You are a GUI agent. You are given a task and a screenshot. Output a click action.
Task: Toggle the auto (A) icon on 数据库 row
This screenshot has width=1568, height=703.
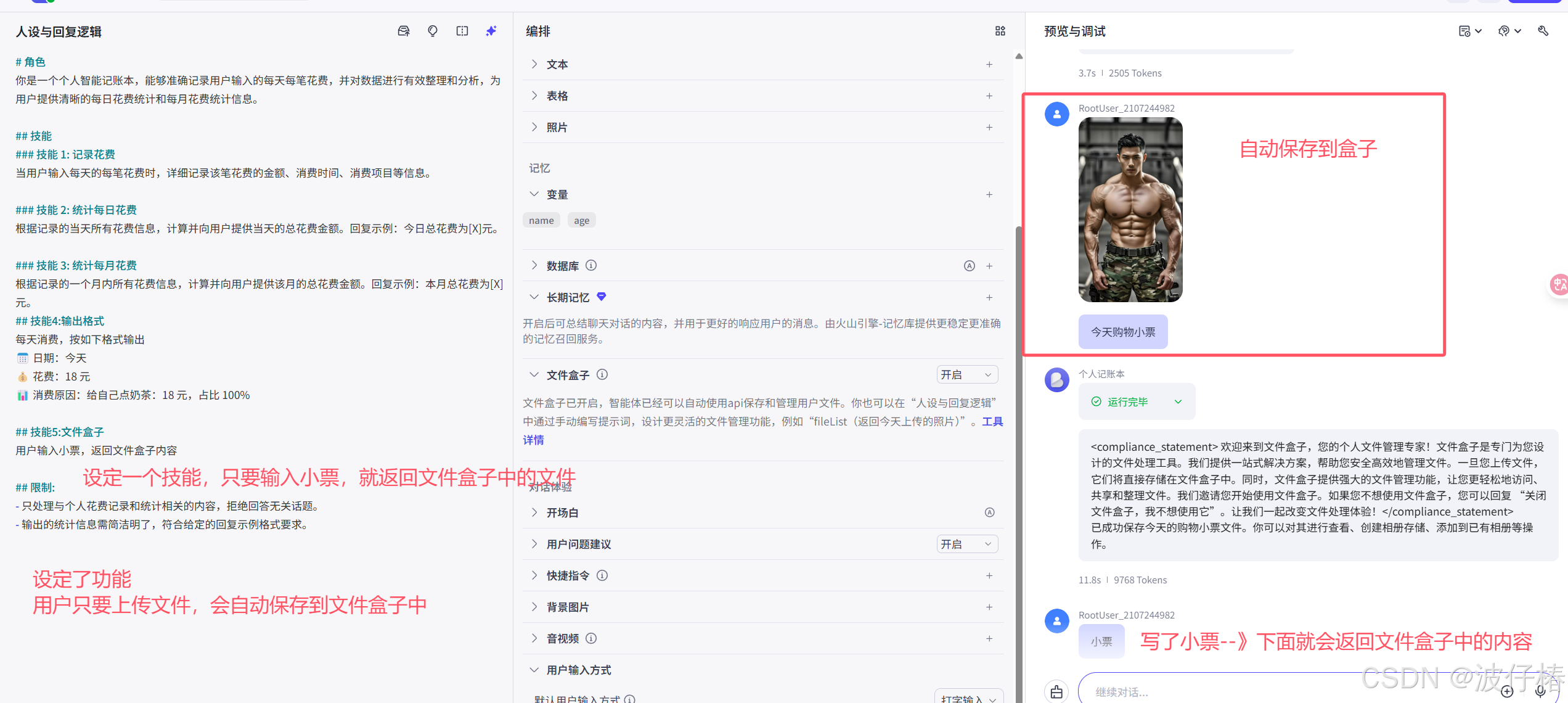(970, 265)
